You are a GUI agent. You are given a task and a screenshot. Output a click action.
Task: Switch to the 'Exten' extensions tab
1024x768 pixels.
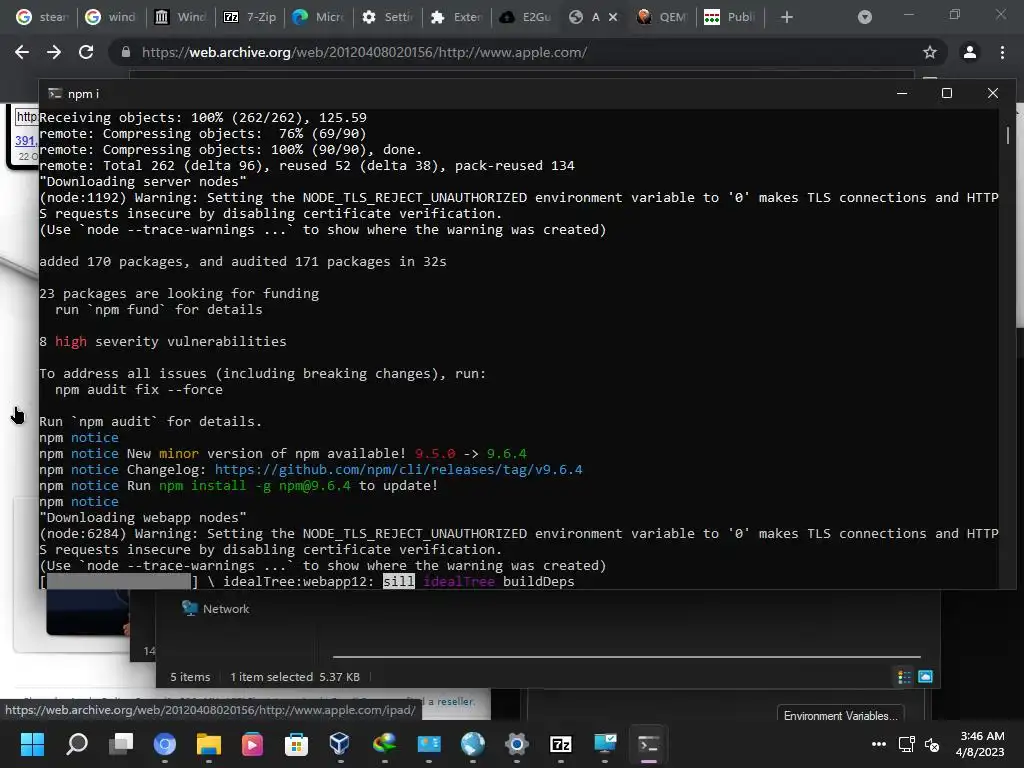457,18
